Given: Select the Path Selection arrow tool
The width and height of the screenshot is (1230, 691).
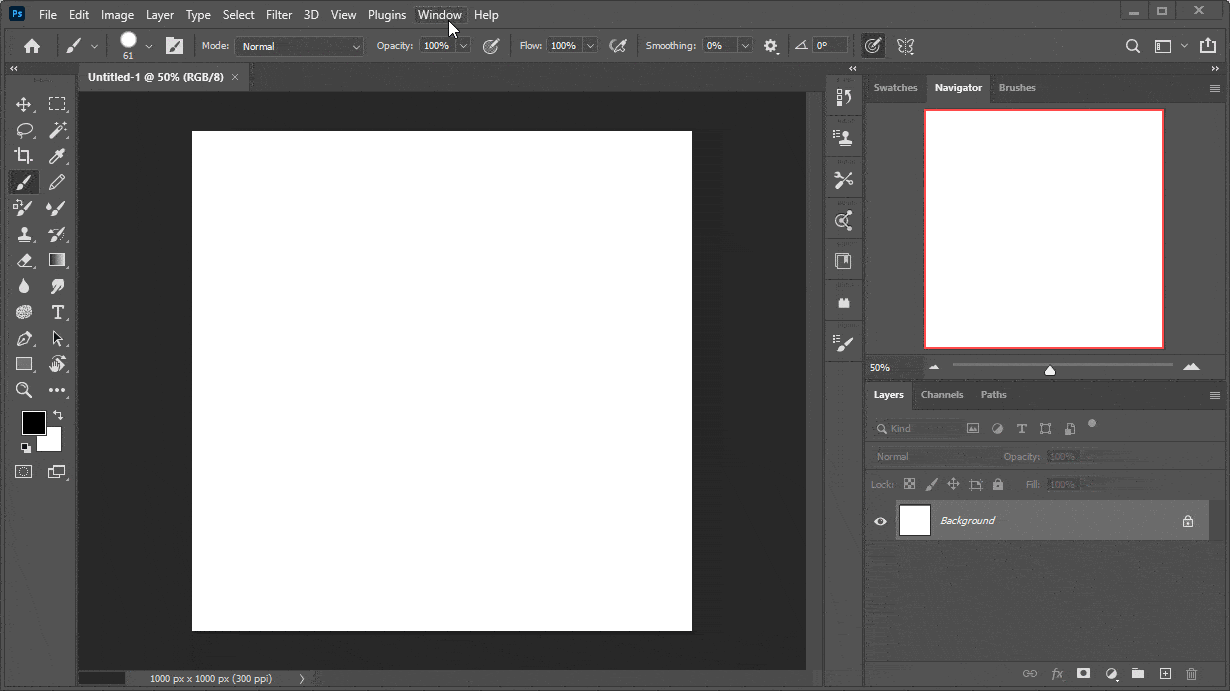Looking at the screenshot, I should [57, 338].
